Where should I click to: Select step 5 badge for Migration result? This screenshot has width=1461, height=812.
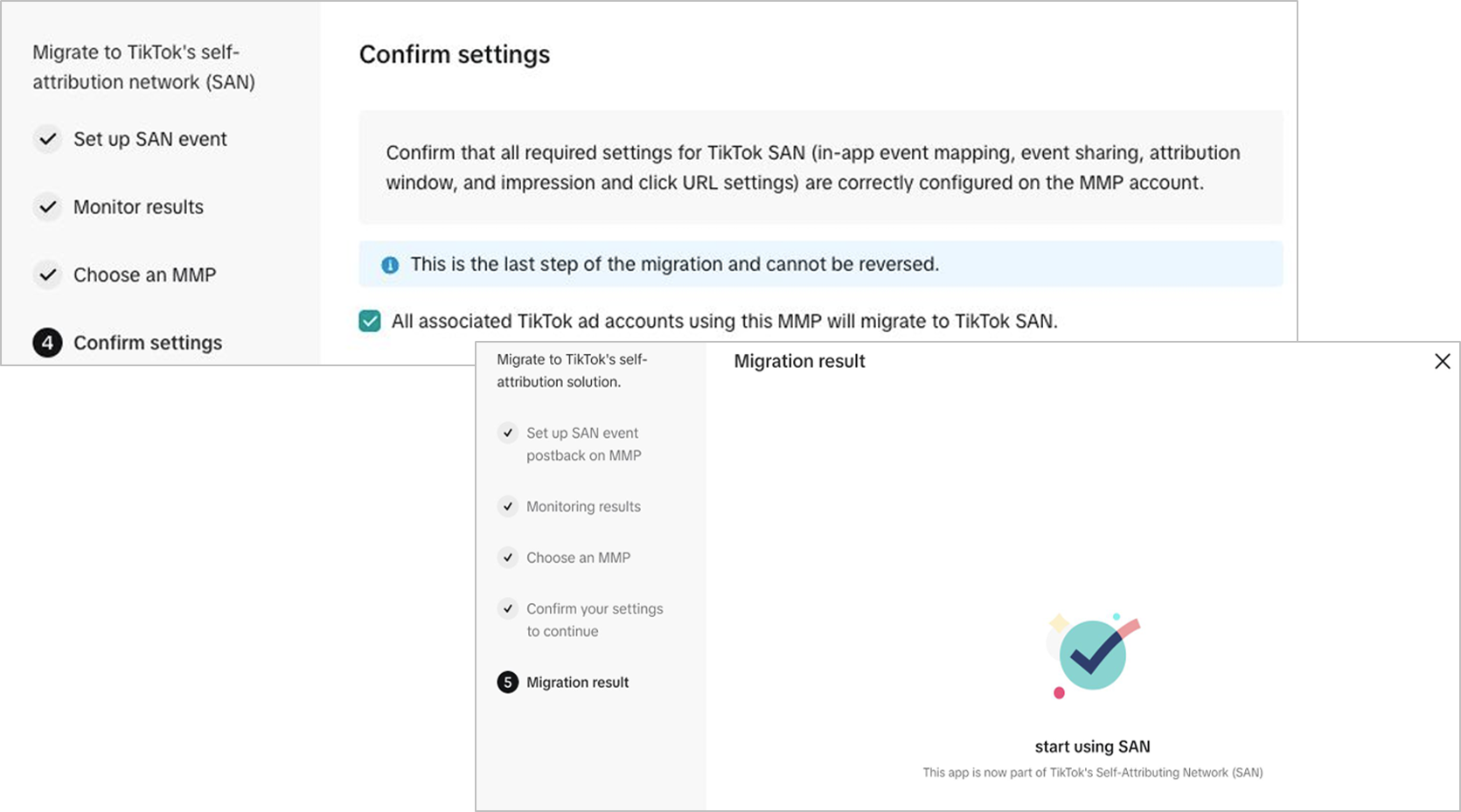point(508,683)
